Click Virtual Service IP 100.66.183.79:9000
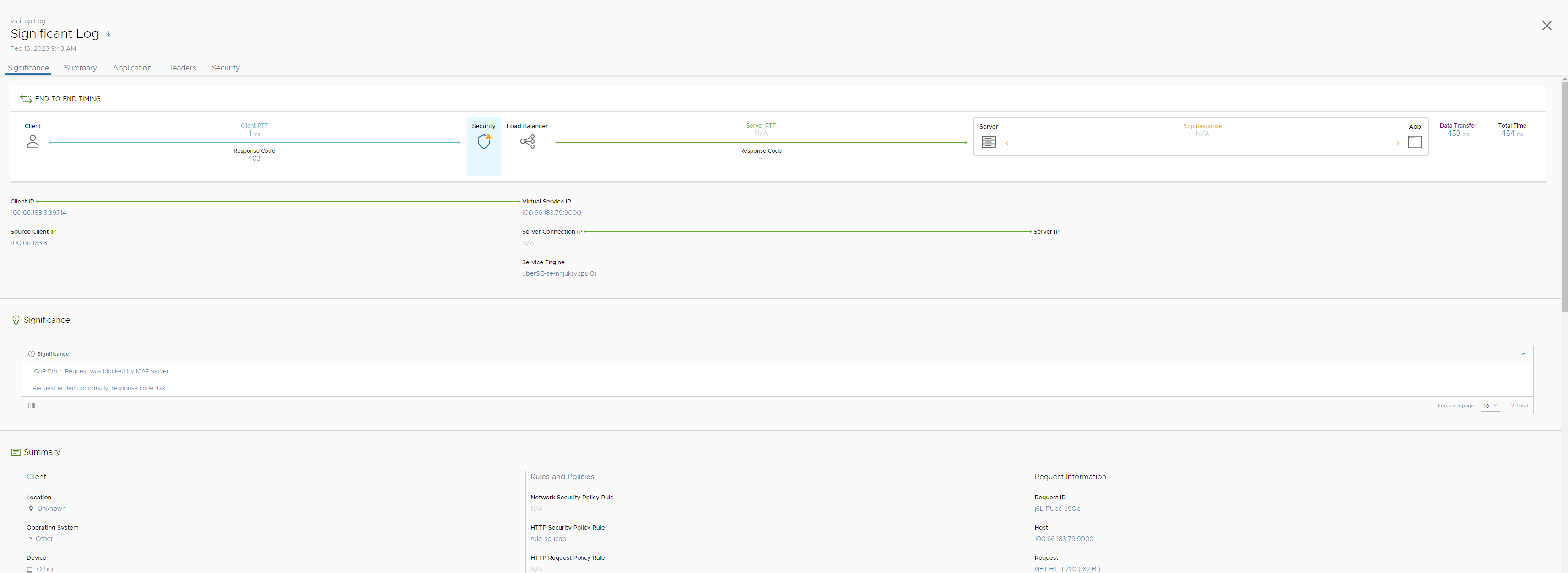 [x=552, y=213]
